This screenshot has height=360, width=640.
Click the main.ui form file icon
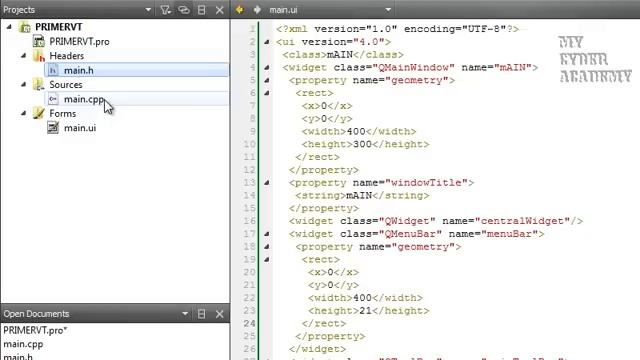(53, 128)
